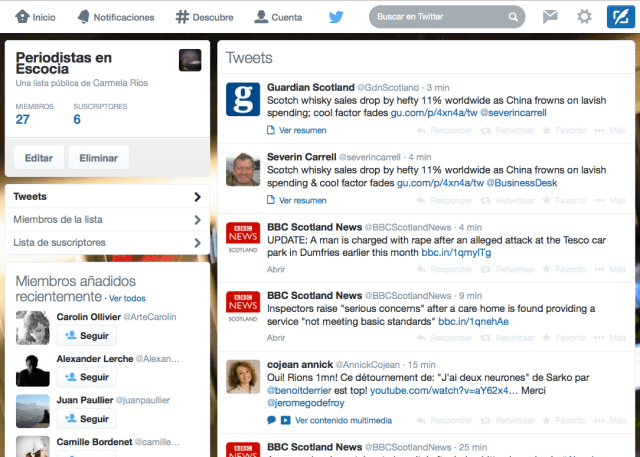Follow Alexander Lerche
The width and height of the screenshot is (640, 457).
click(x=88, y=377)
